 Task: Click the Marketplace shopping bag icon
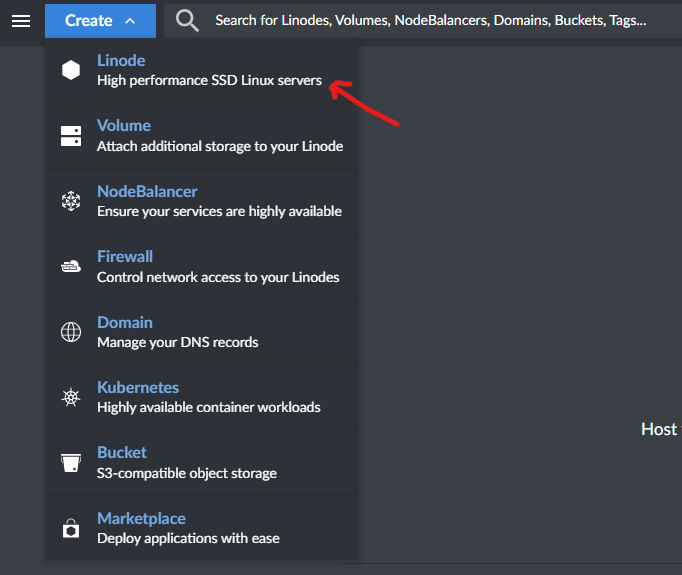click(71, 528)
